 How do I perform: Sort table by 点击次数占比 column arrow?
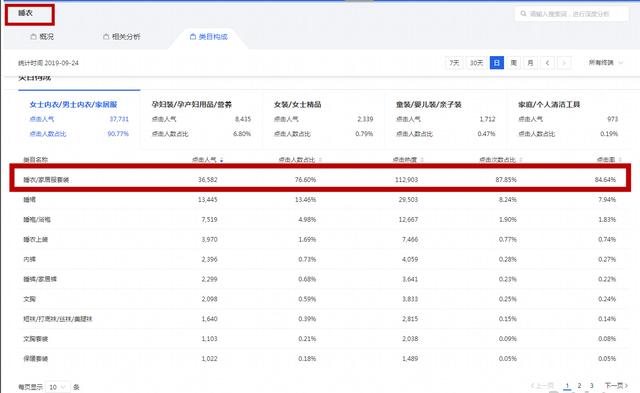click(521, 160)
